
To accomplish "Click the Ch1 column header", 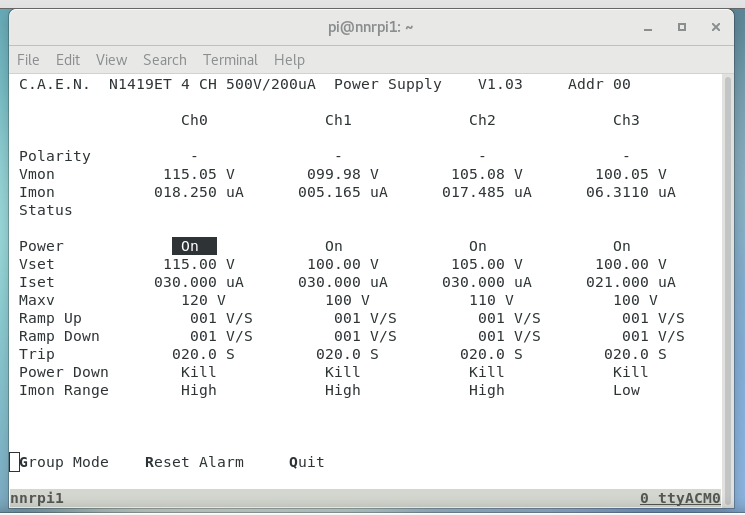I will coord(338,120).
